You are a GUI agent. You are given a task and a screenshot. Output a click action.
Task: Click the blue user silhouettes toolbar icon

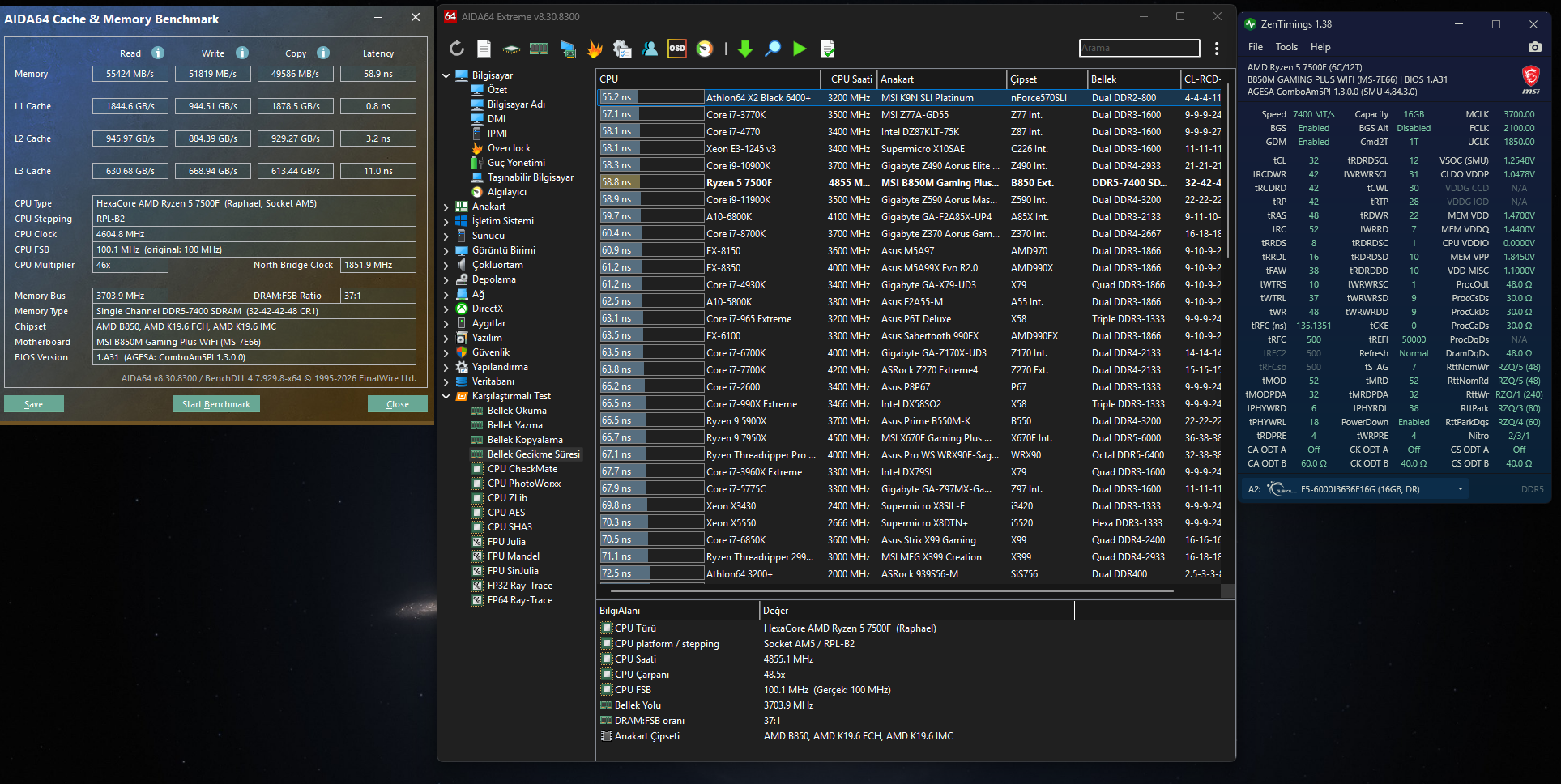[650, 49]
